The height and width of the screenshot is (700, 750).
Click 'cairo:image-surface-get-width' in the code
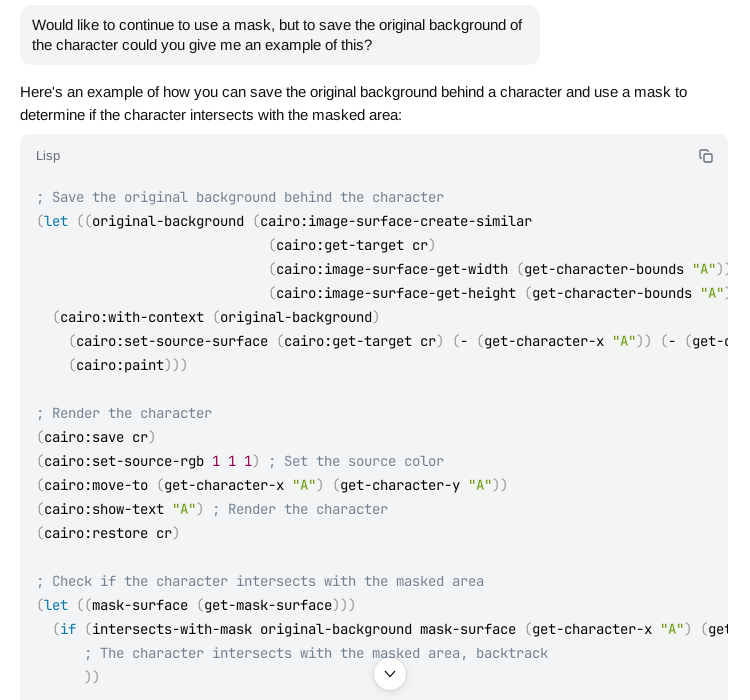(x=392, y=269)
